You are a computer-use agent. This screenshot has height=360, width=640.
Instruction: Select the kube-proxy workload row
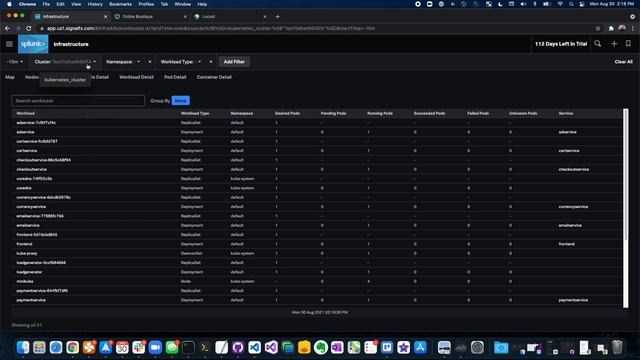pos(317,253)
